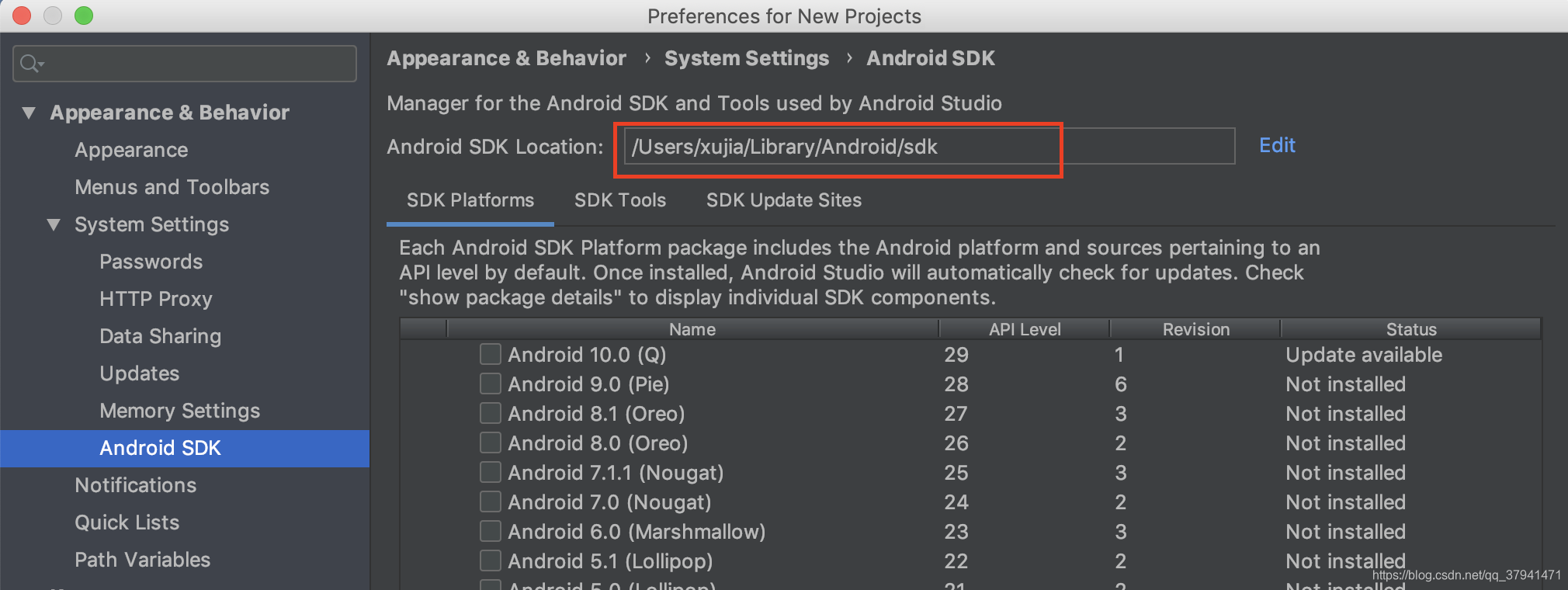This screenshot has height=590, width=1568.
Task: Select System Settings in the sidebar
Action: point(151,224)
